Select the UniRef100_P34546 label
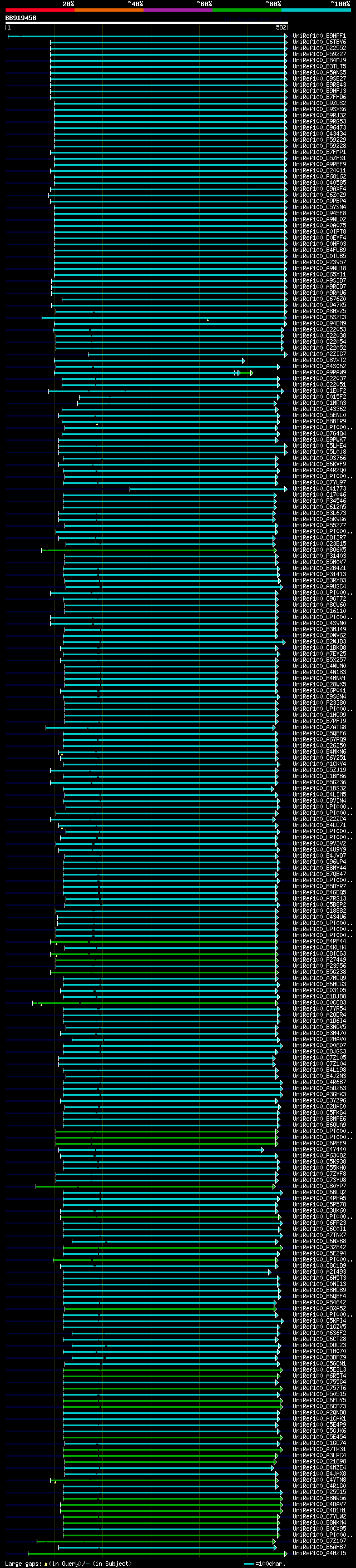The image size is (356, 1568). click(x=319, y=501)
